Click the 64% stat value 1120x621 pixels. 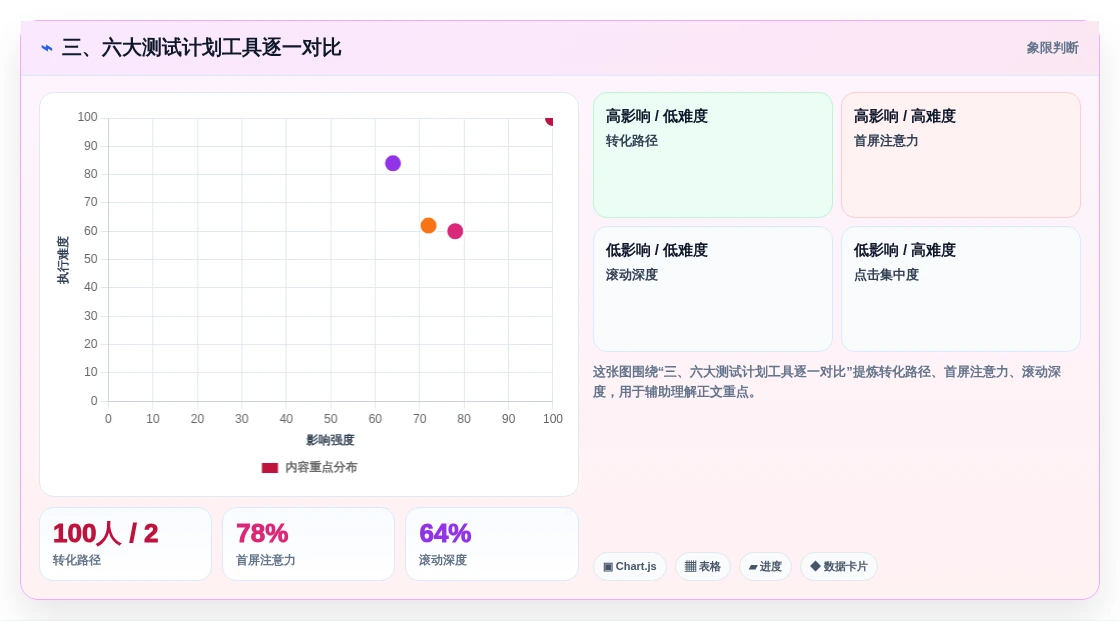445,534
